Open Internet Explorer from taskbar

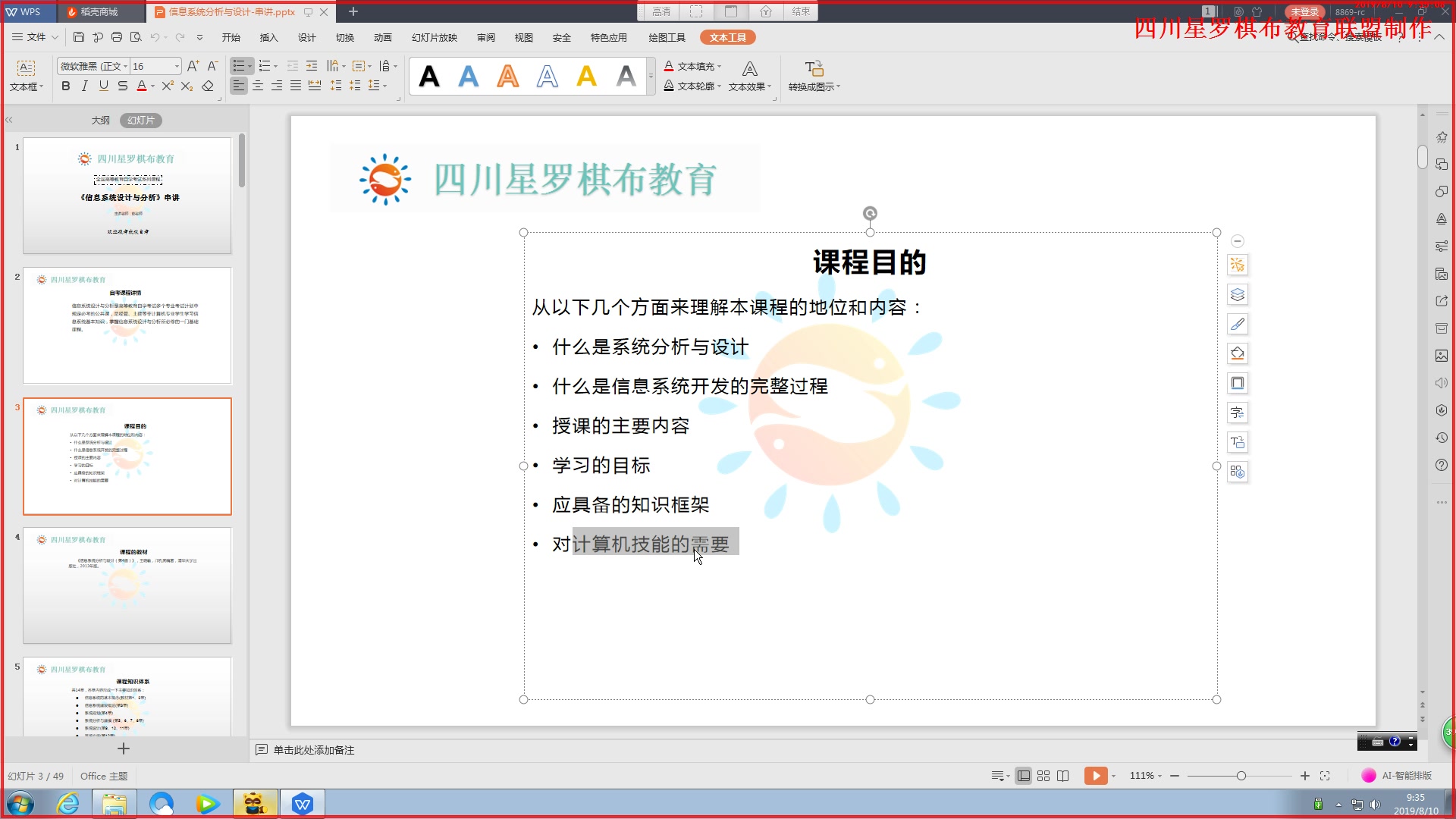coord(68,803)
